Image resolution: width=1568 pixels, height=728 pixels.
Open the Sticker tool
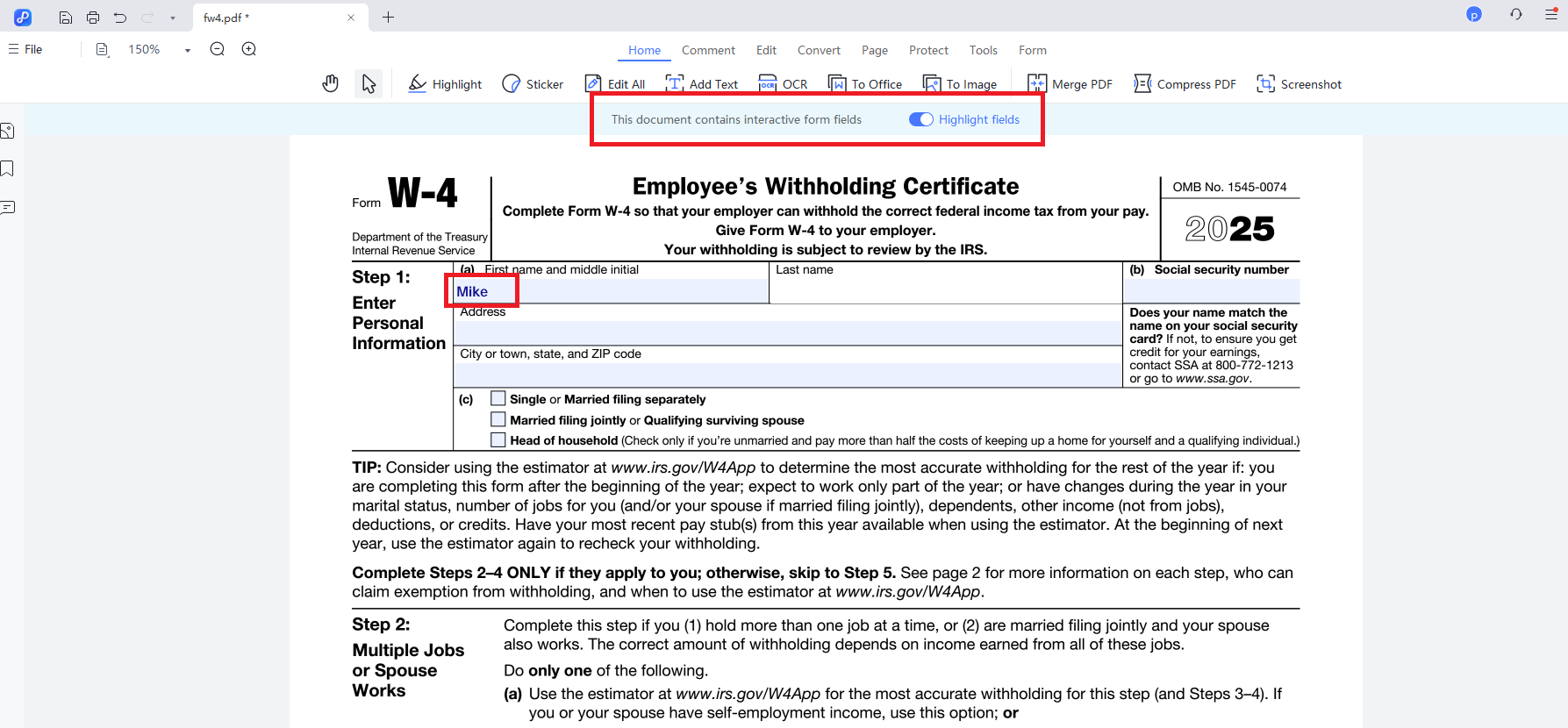click(x=533, y=84)
